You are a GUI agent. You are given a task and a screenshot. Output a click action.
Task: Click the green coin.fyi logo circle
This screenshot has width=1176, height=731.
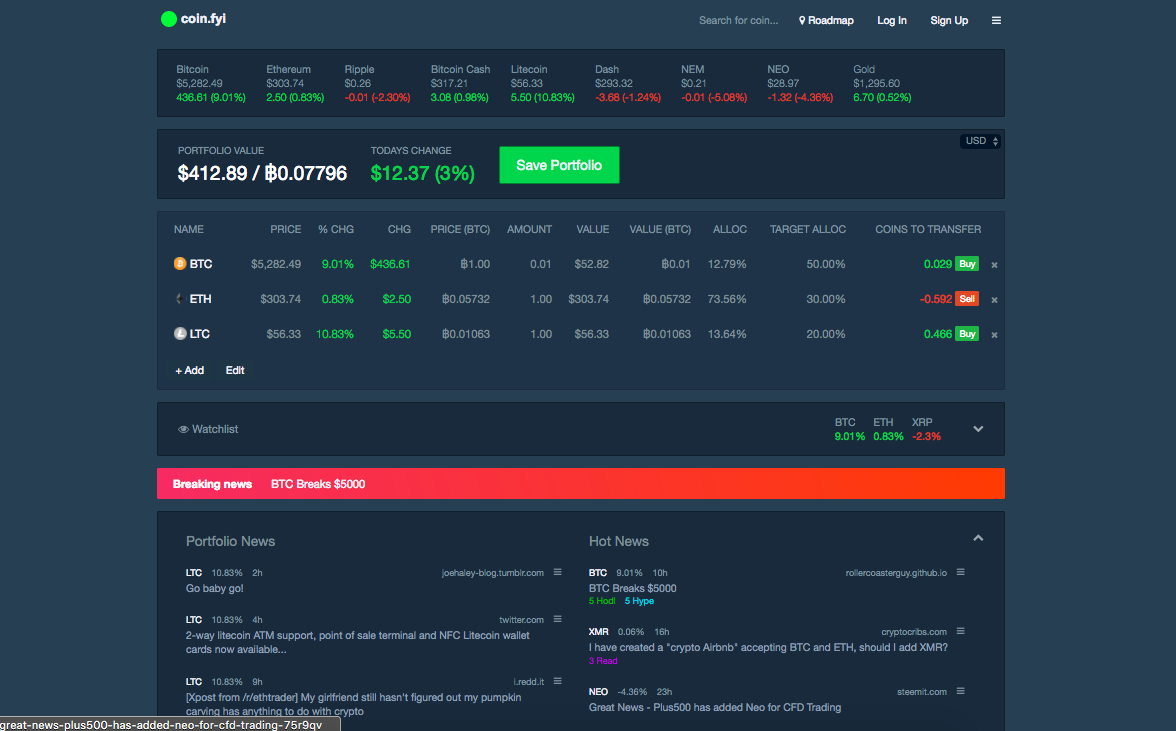169,19
